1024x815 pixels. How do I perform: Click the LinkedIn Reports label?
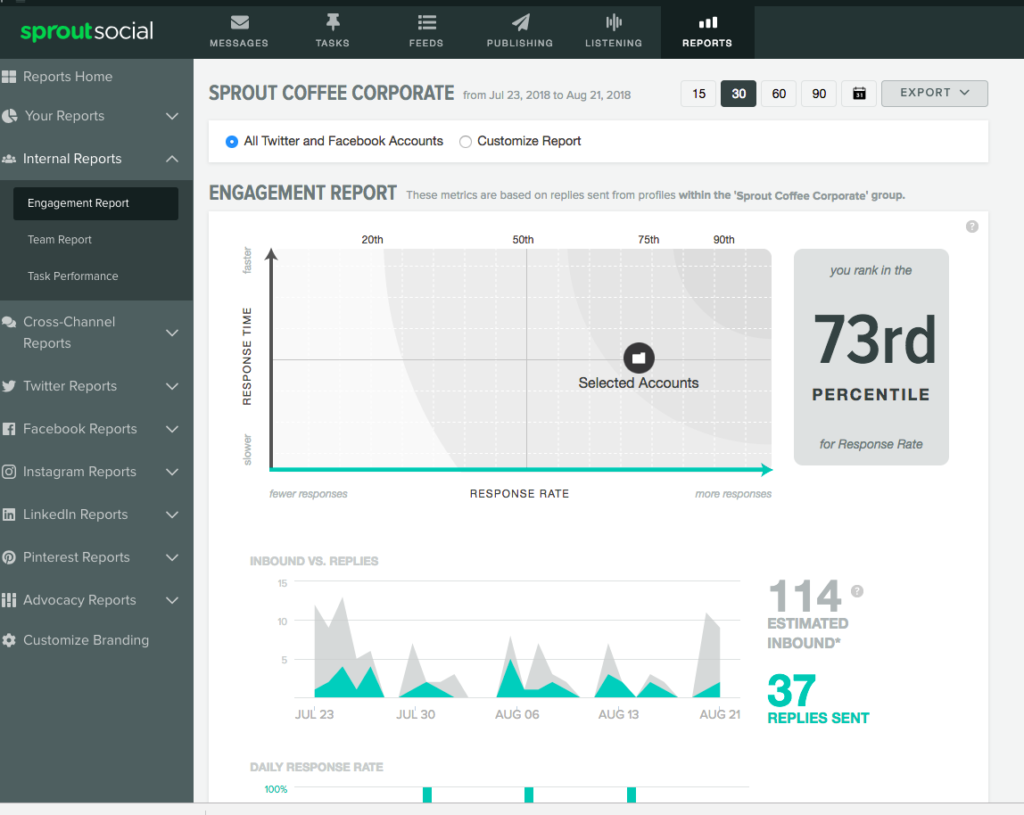[x=75, y=515]
